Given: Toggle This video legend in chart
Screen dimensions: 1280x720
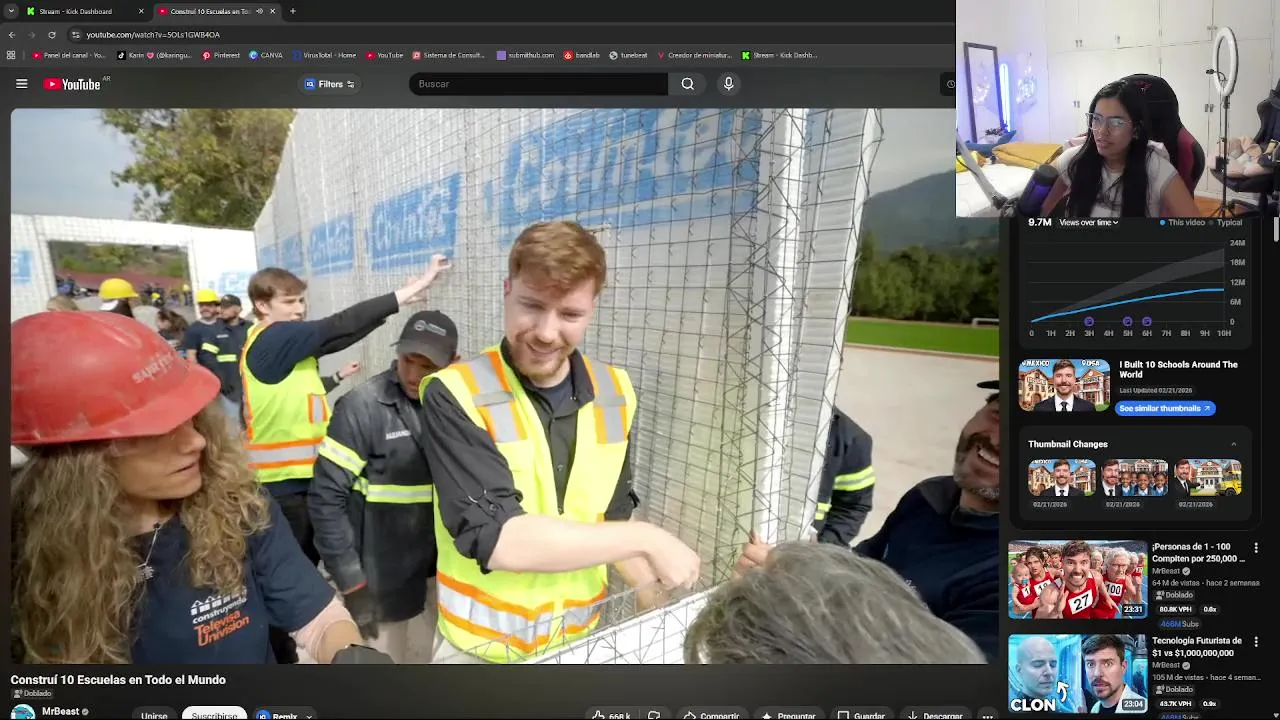Looking at the screenshot, I should 1184,222.
